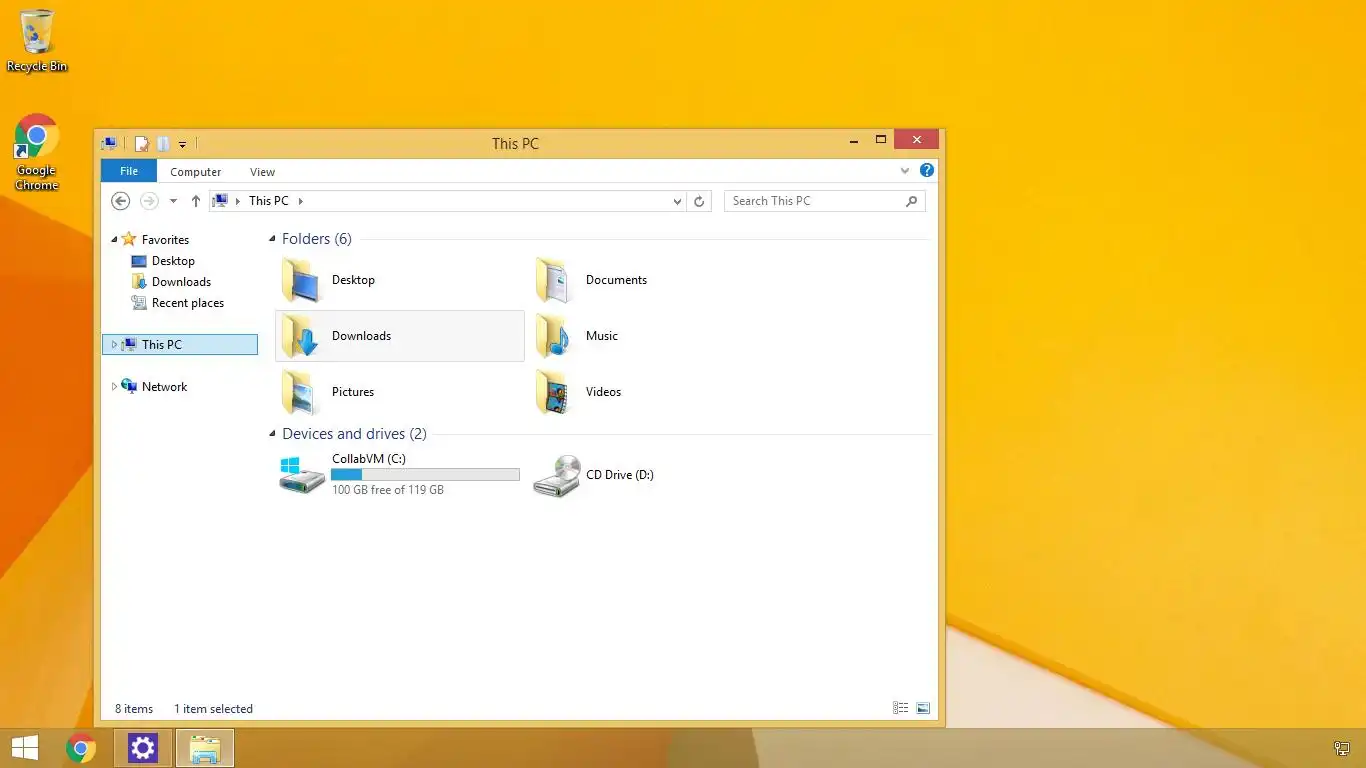Open Help with the blue question mark
Screen dimensions: 1366x768
click(x=927, y=171)
